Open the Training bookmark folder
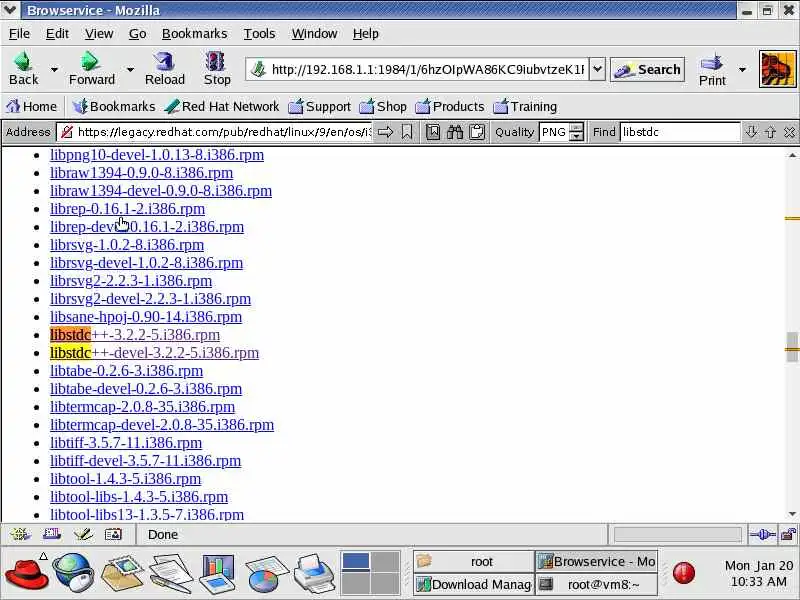This screenshot has height=600, width=800. pos(525,106)
